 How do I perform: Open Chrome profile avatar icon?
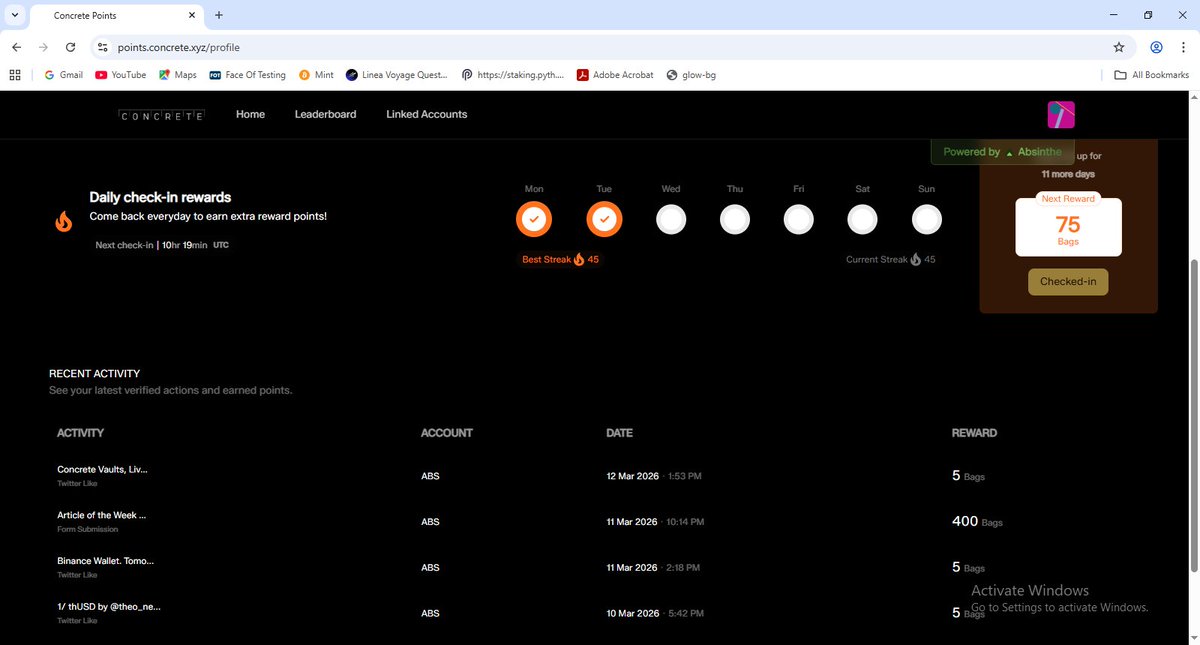point(1156,47)
